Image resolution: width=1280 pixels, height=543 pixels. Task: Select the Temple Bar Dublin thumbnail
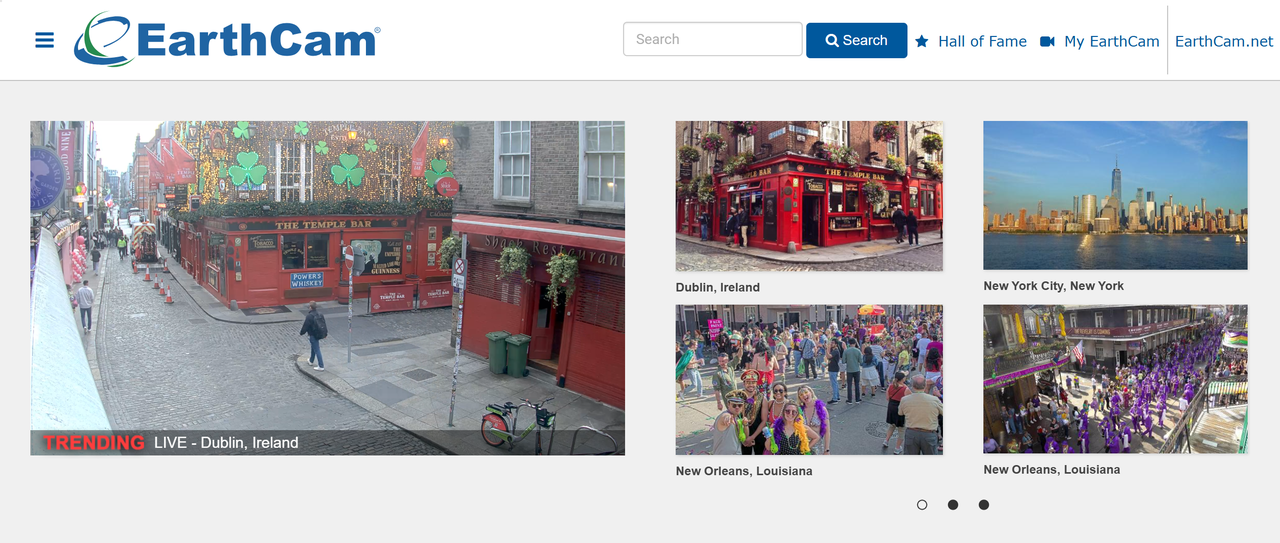pos(809,196)
